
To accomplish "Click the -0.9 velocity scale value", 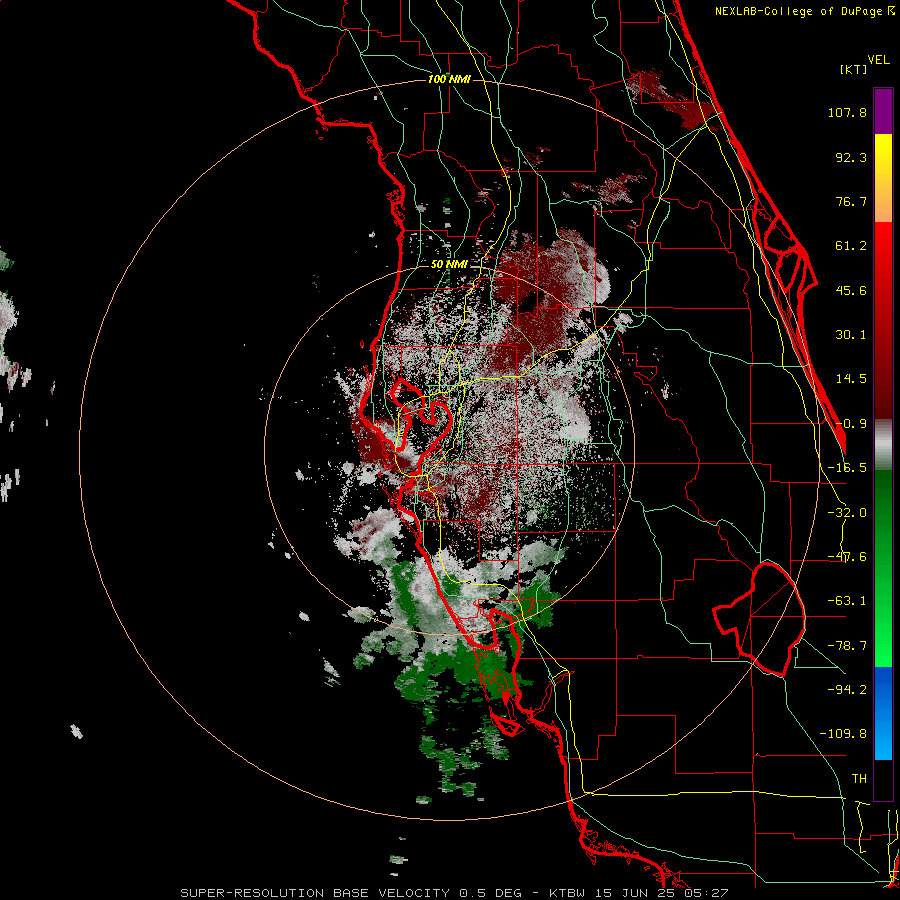I will 851,424.
